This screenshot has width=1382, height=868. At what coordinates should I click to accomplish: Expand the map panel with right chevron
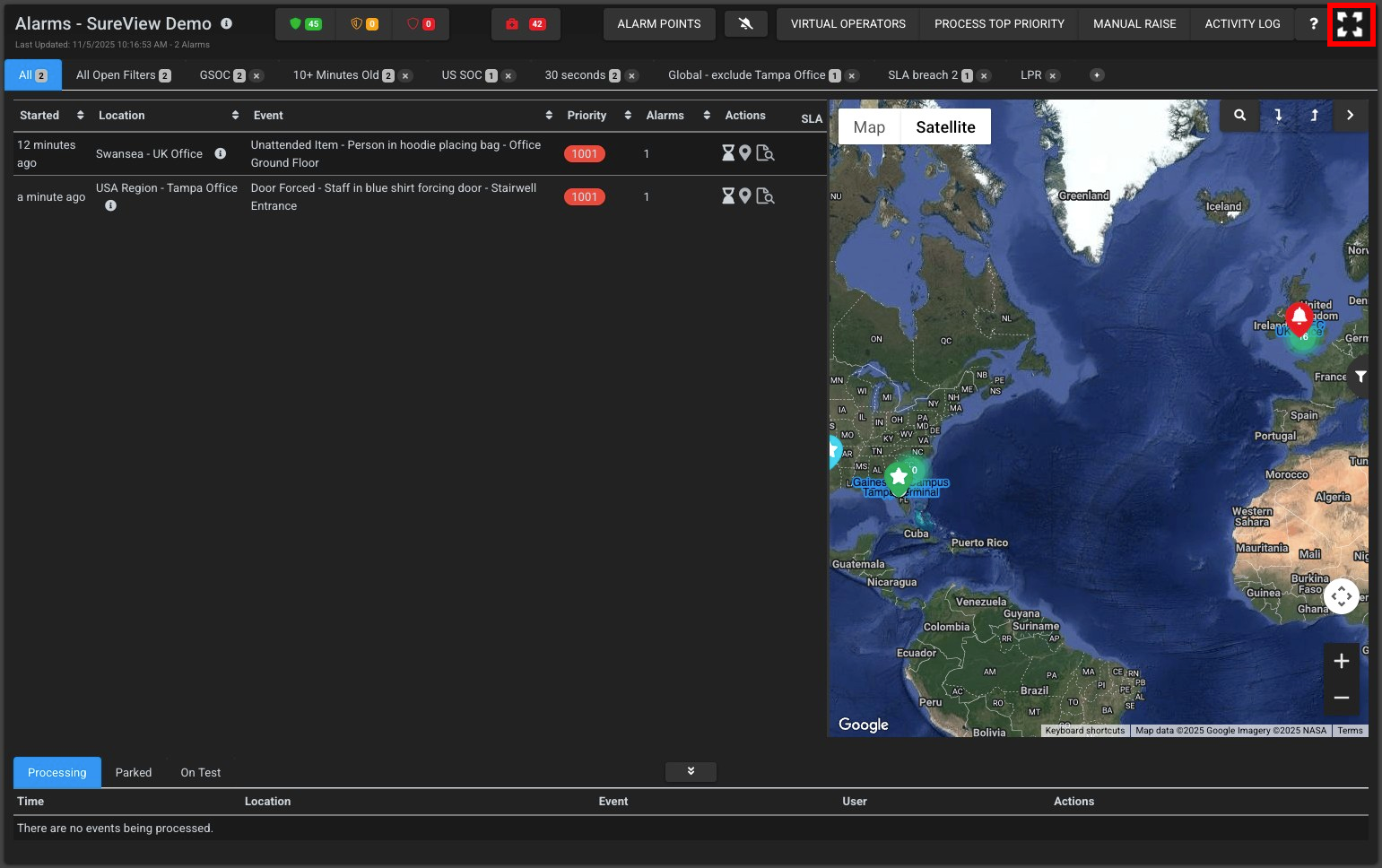(x=1350, y=116)
